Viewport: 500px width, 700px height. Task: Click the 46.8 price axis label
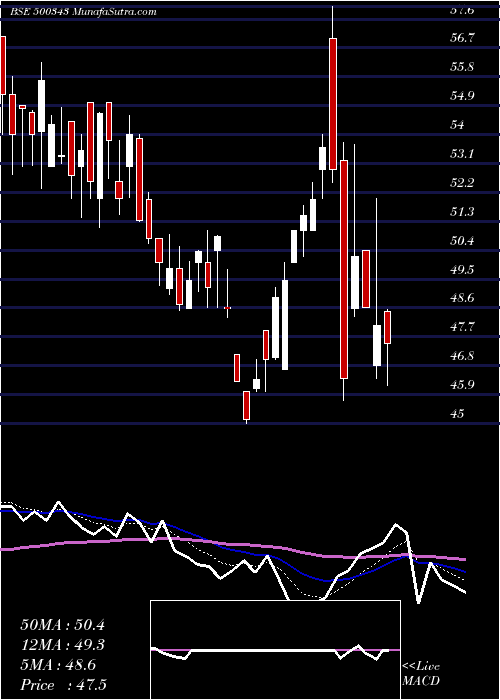tap(462, 356)
